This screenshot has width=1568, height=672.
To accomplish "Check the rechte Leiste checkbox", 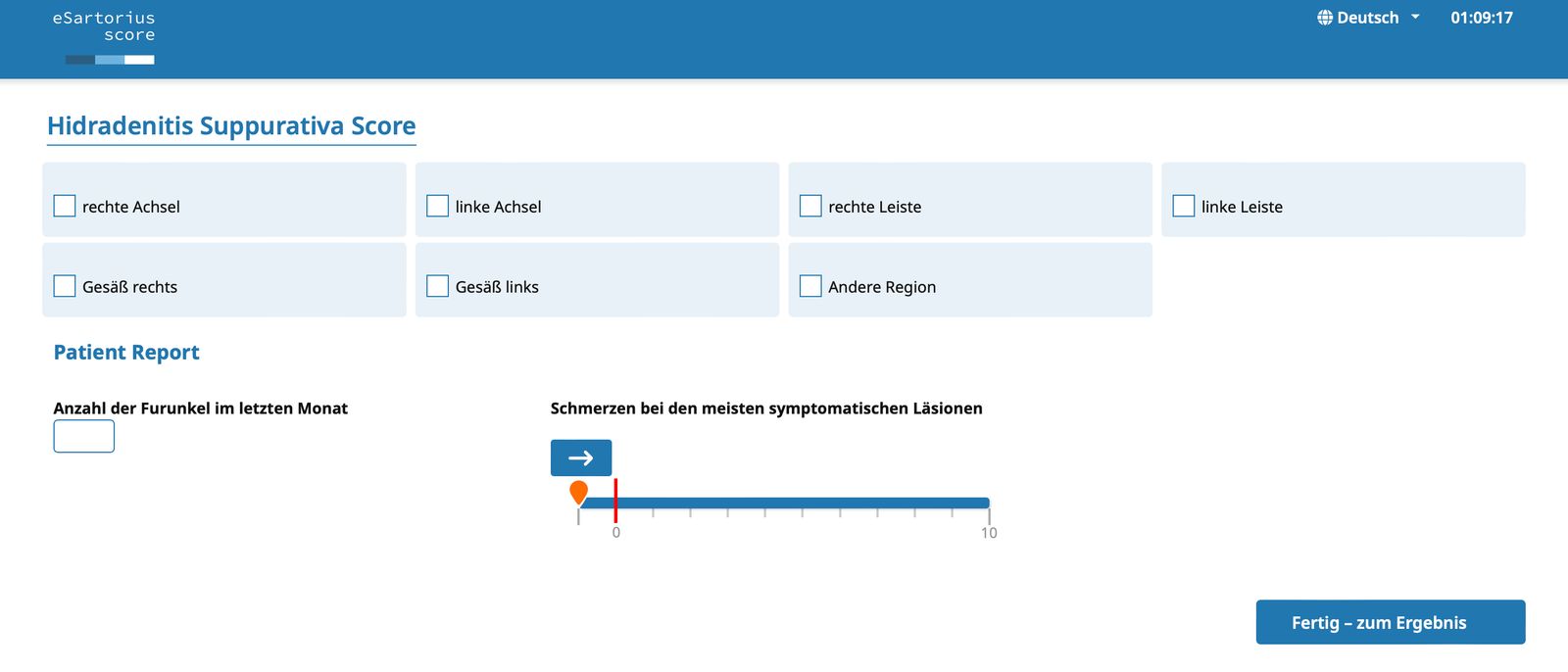I will (810, 206).
